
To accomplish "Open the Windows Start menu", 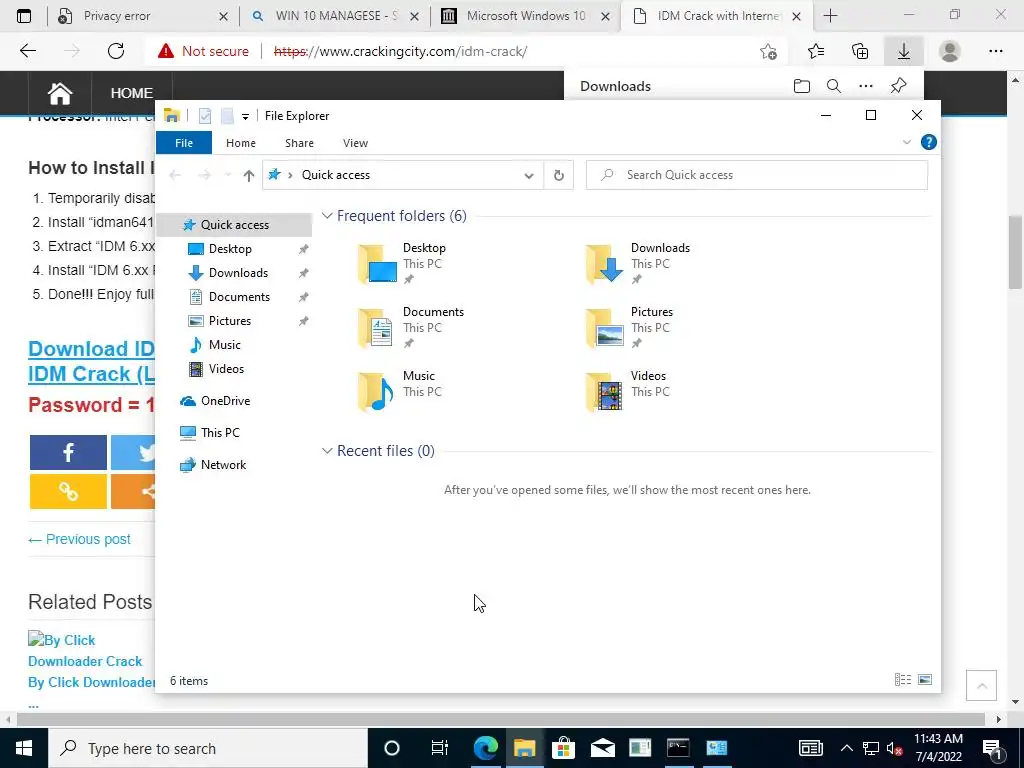I will 24,748.
